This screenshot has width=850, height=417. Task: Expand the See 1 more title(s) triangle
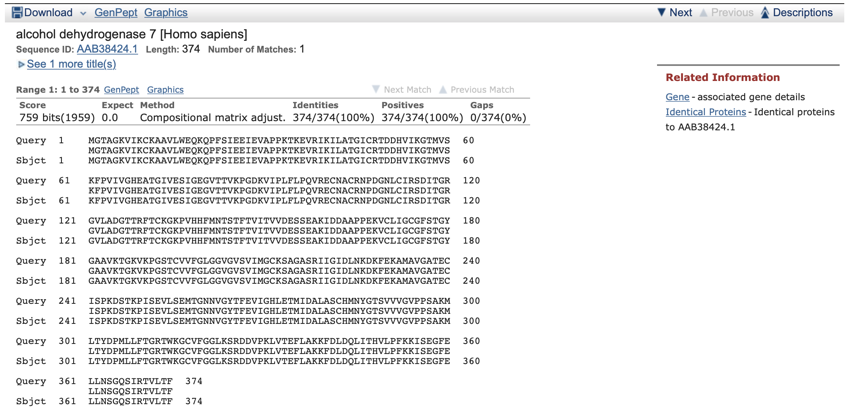[21, 65]
